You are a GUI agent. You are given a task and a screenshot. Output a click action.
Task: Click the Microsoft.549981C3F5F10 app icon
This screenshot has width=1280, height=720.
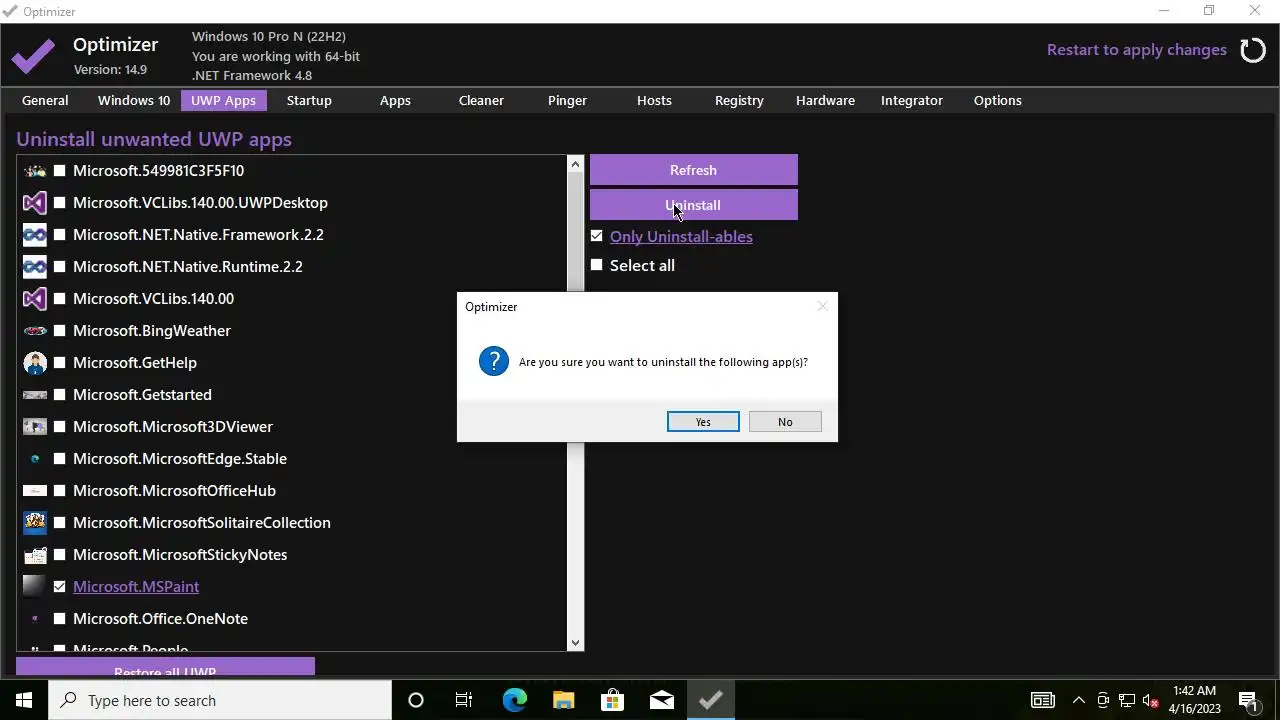click(x=35, y=171)
